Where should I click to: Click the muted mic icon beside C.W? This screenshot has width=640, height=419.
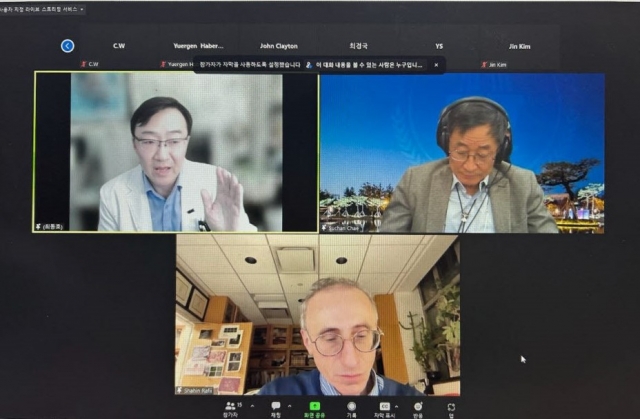pyautogui.click(x=84, y=64)
